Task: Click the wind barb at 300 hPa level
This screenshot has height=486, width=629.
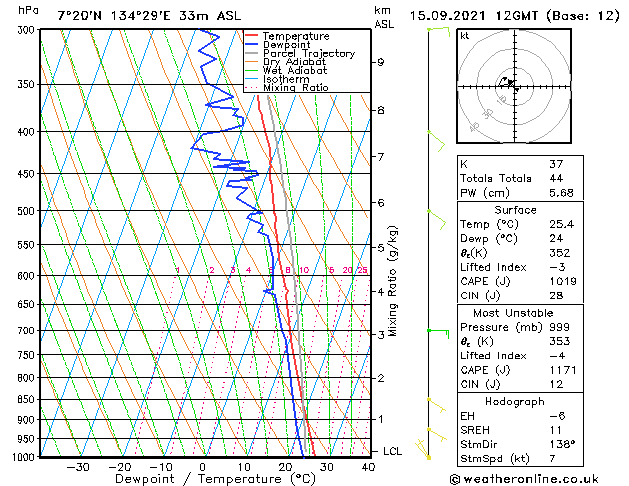Action: (437, 30)
